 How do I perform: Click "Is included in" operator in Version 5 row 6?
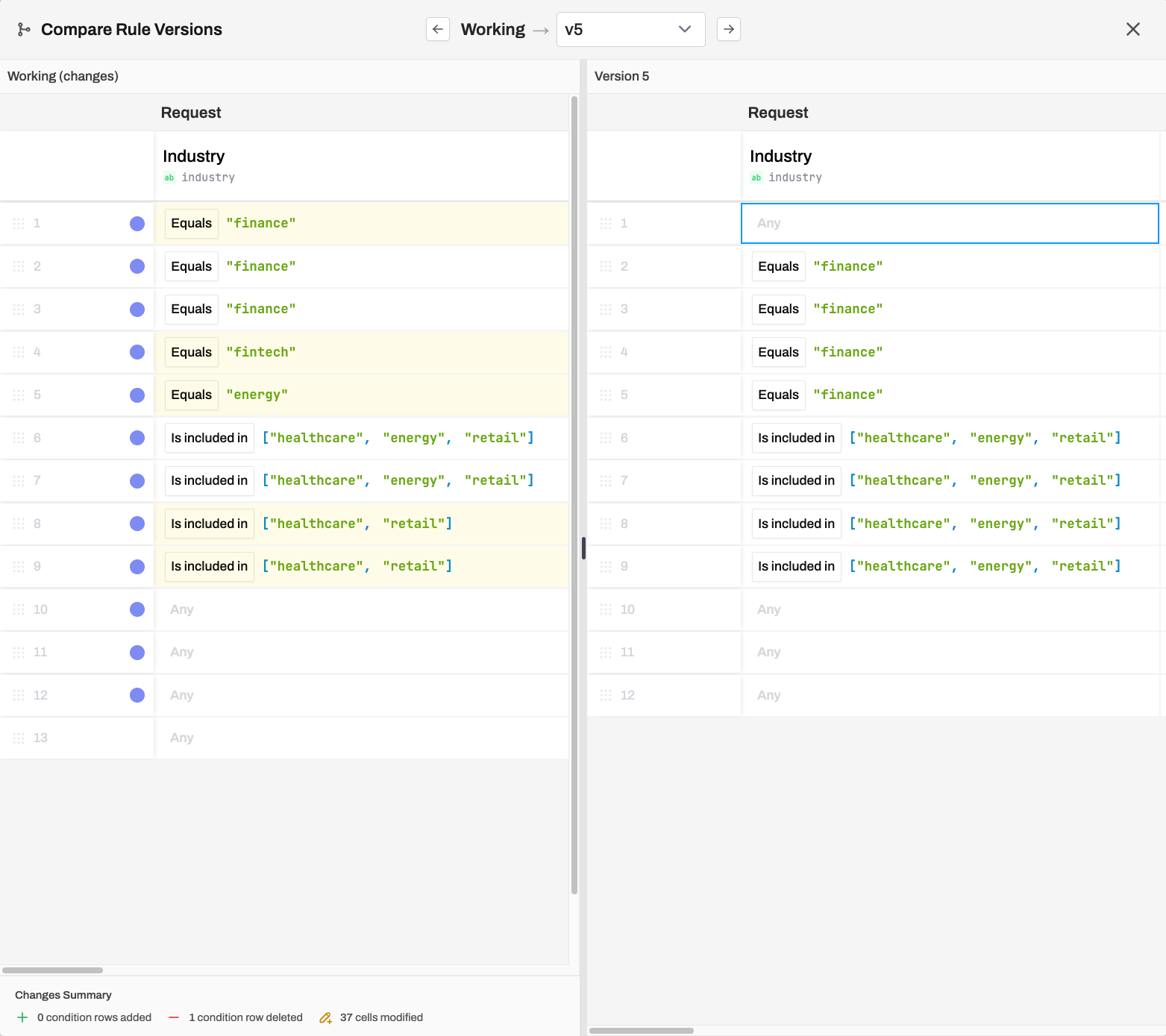[796, 438]
